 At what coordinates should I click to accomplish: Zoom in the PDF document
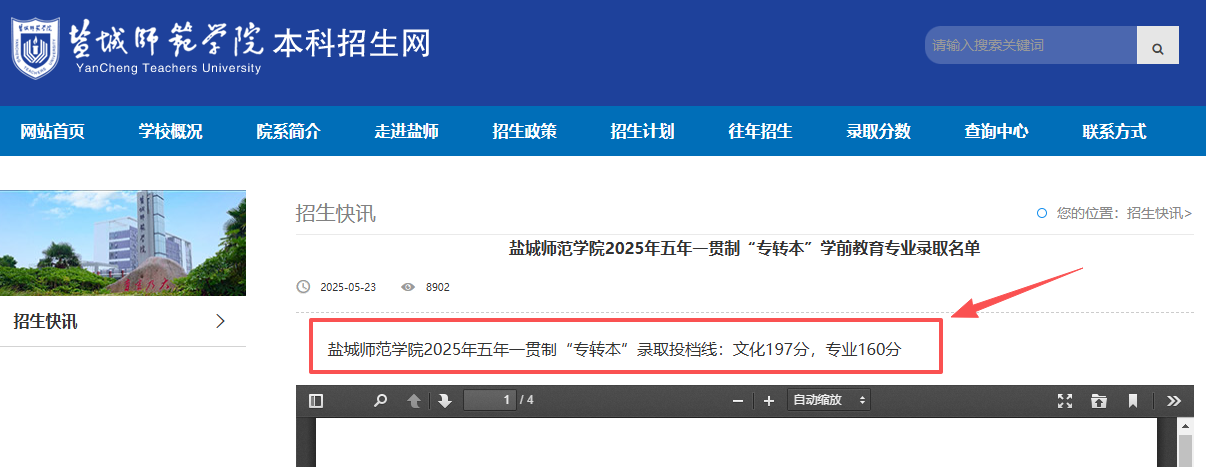point(769,401)
